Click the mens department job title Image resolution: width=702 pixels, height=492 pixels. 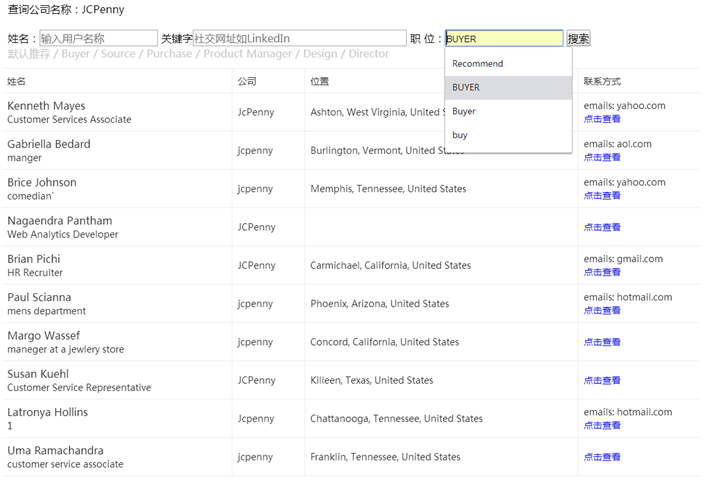[x=47, y=311]
